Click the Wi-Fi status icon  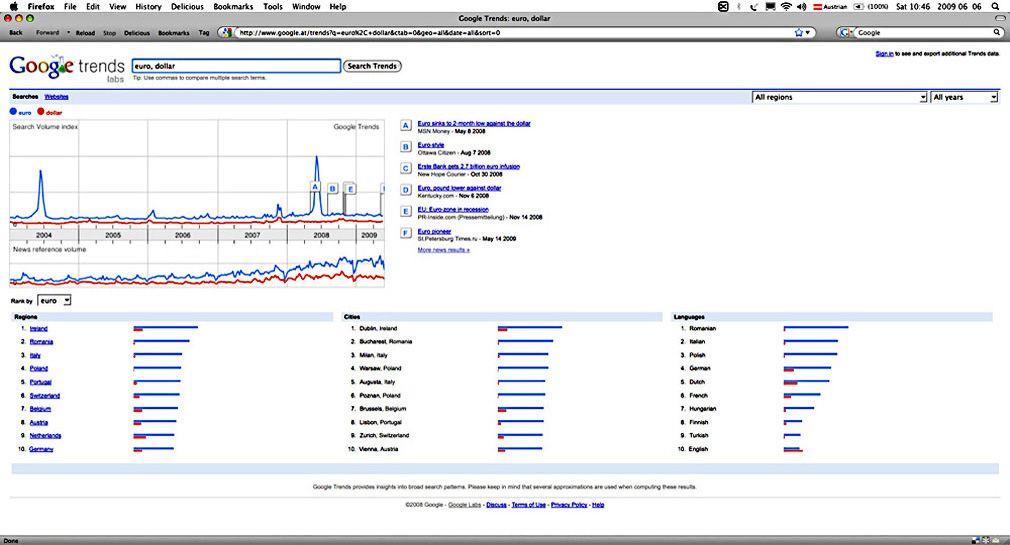[x=786, y=6]
